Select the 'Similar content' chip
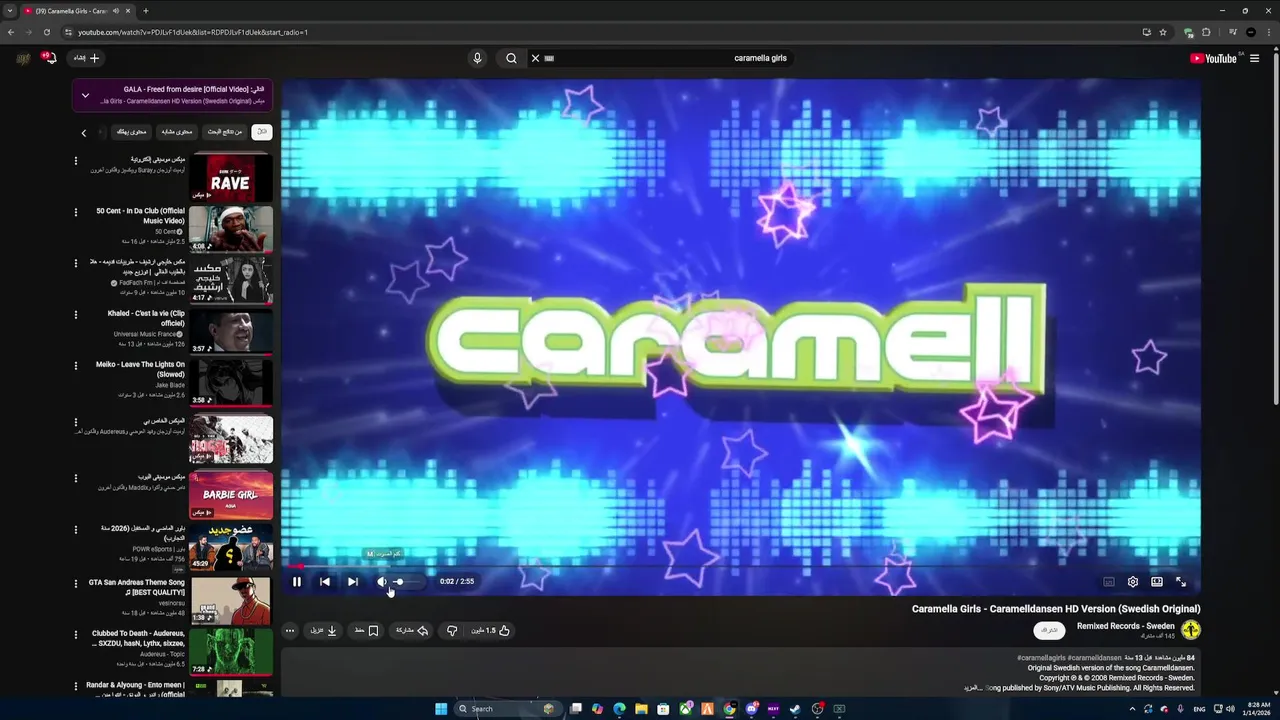1280x720 pixels. point(176,131)
